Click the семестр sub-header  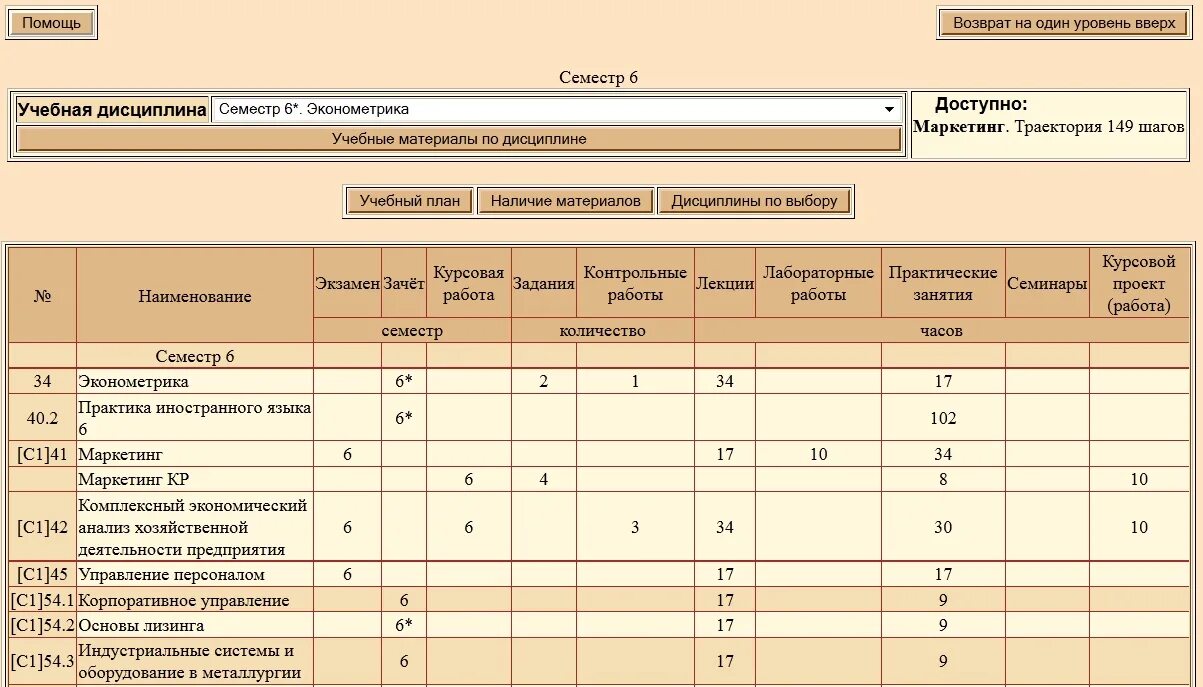412,331
